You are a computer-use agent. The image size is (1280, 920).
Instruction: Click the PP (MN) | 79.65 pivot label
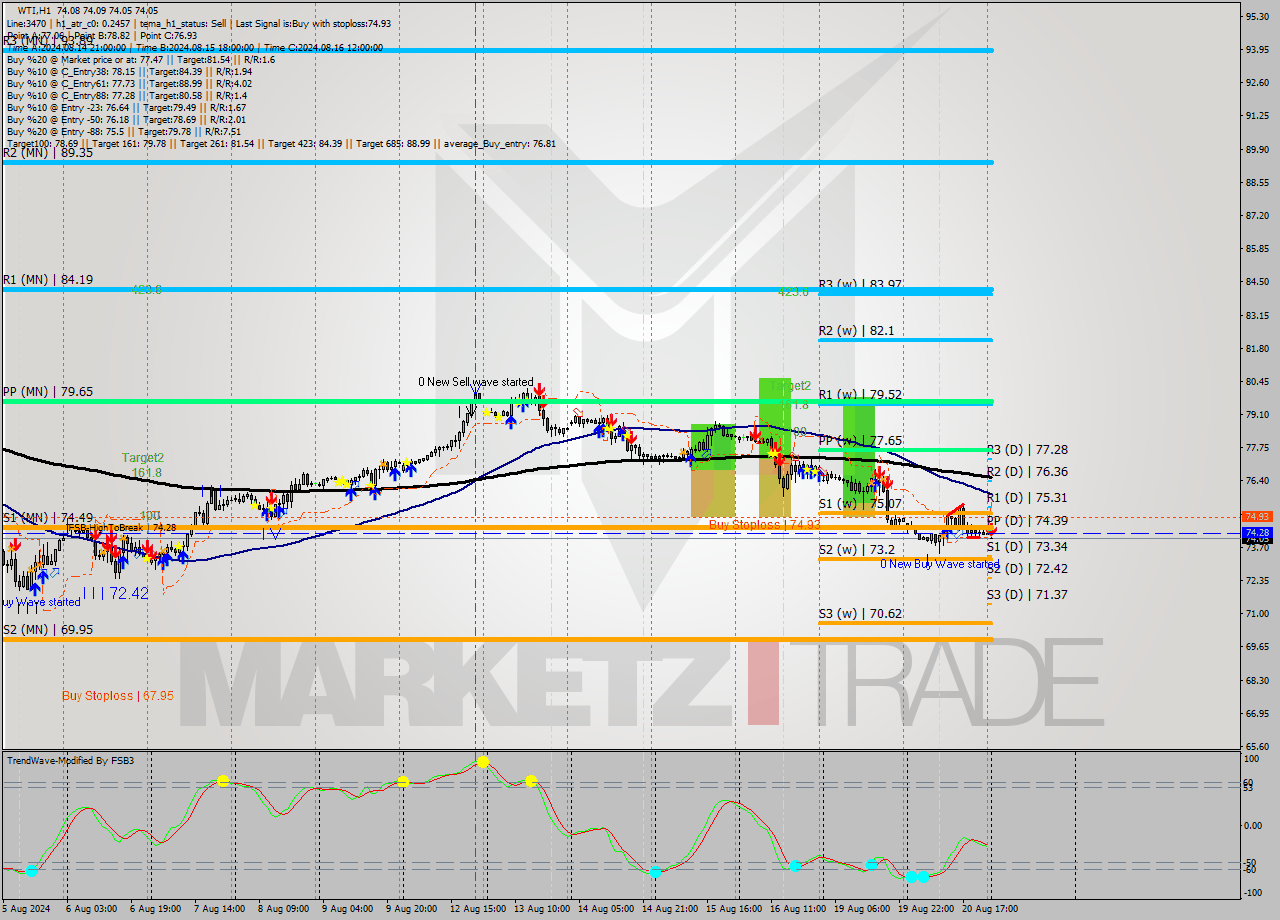pyautogui.click(x=47, y=392)
